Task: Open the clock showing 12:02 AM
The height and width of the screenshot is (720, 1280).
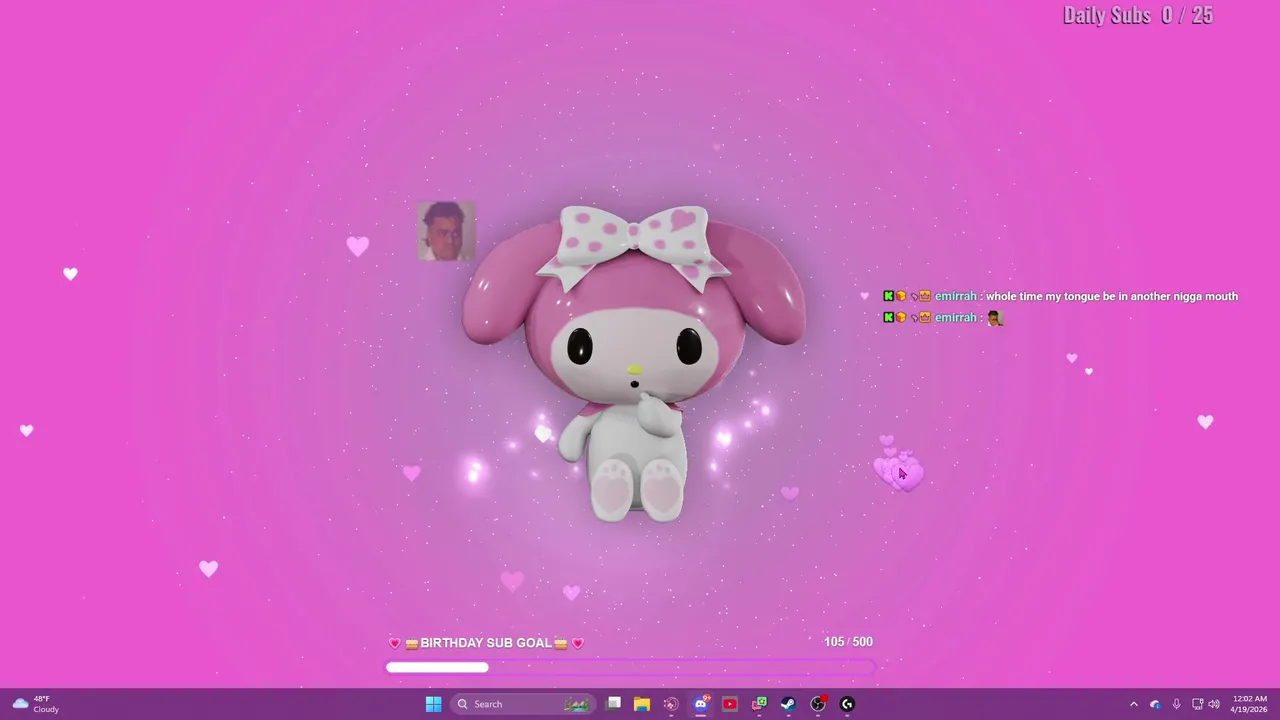Action: [x=1249, y=704]
